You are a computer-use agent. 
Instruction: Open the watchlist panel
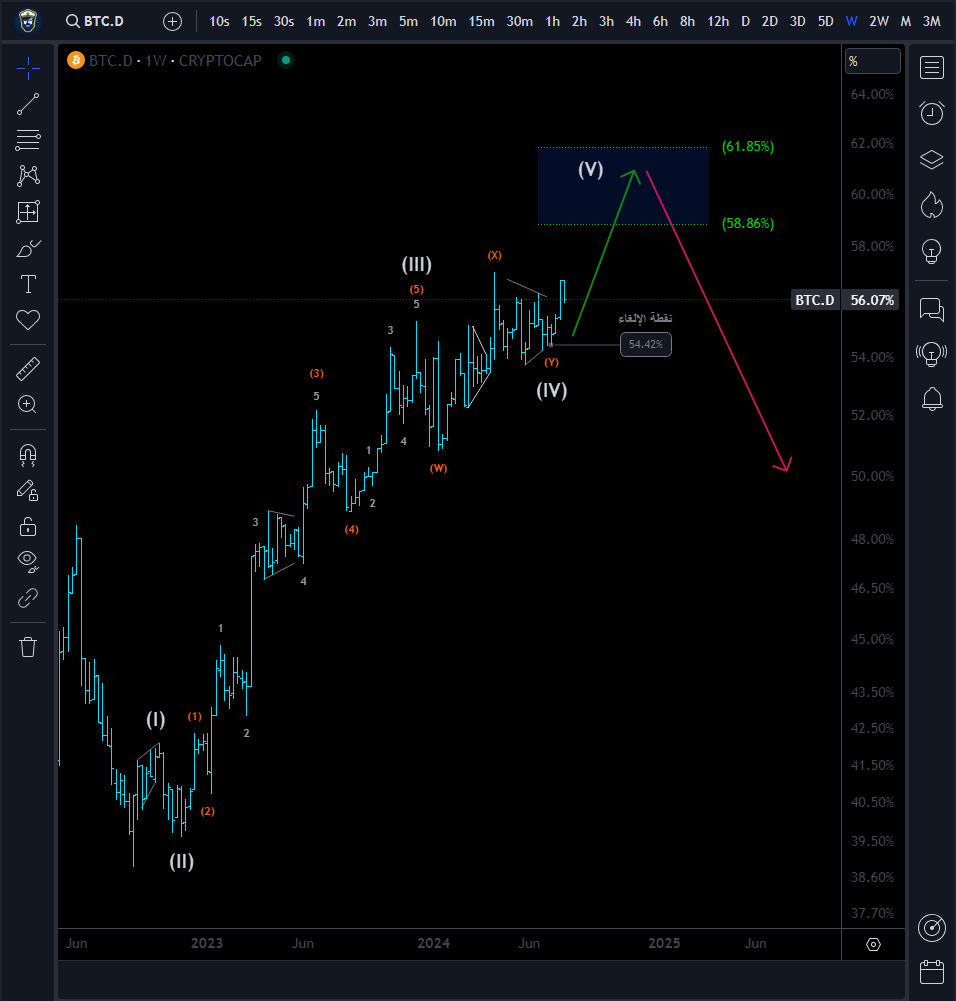click(932, 68)
